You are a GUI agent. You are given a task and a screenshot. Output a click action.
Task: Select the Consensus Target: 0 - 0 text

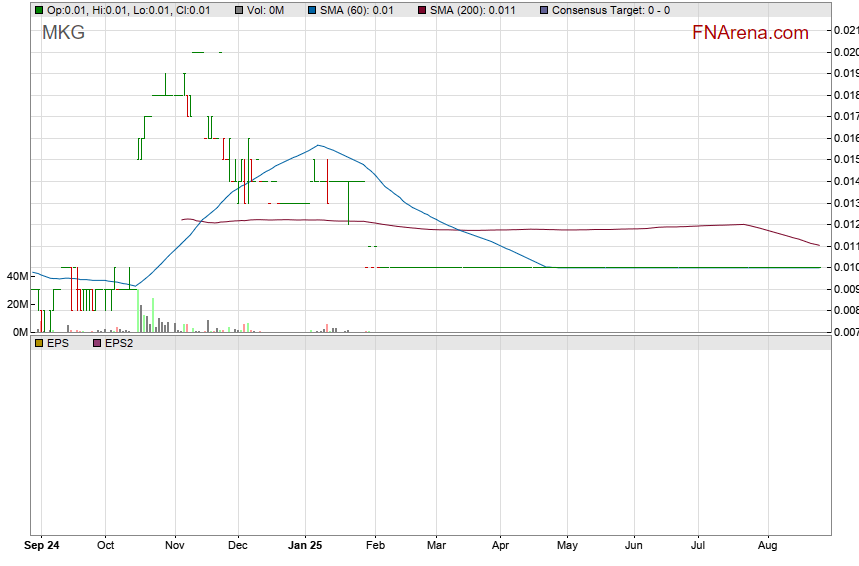[611, 10]
